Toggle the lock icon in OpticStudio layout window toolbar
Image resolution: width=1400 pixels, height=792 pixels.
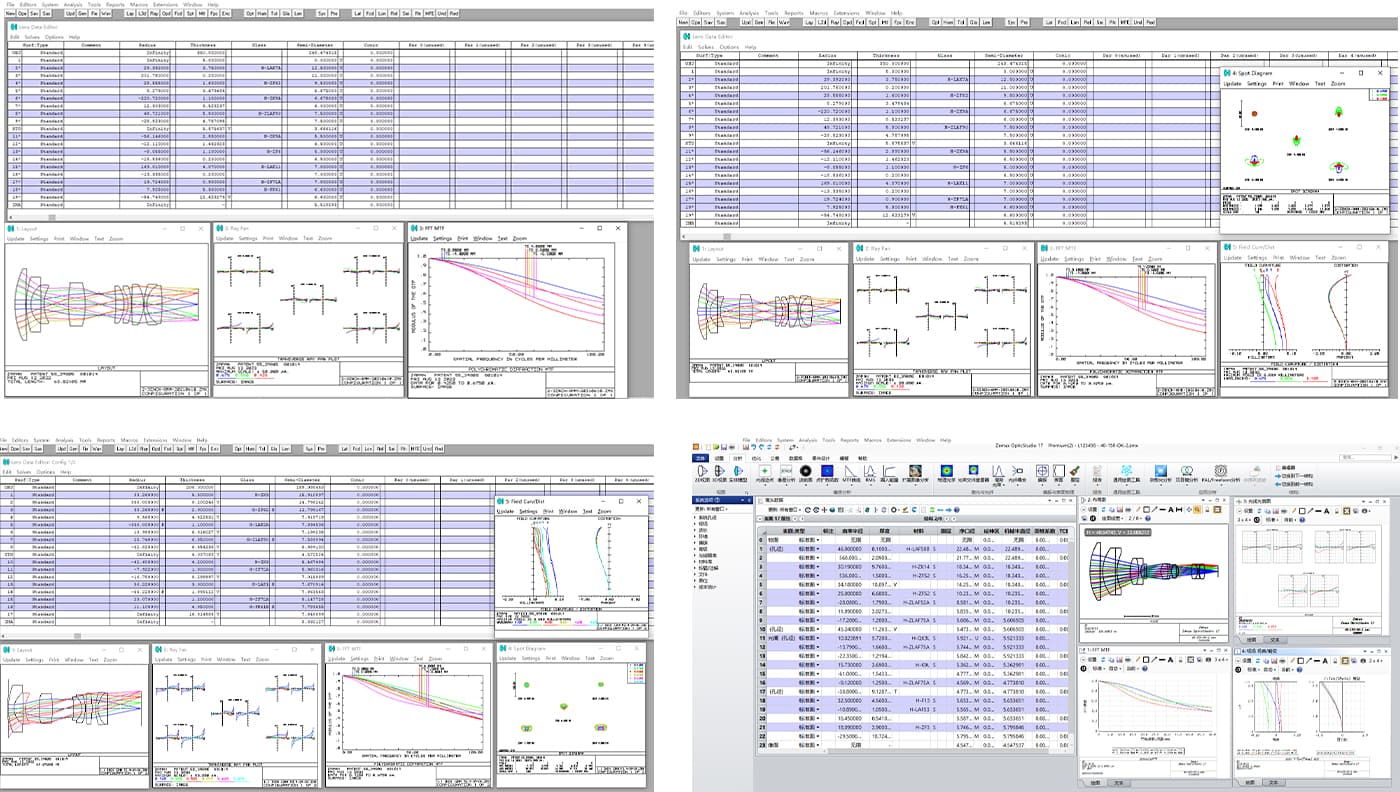coord(1206,509)
